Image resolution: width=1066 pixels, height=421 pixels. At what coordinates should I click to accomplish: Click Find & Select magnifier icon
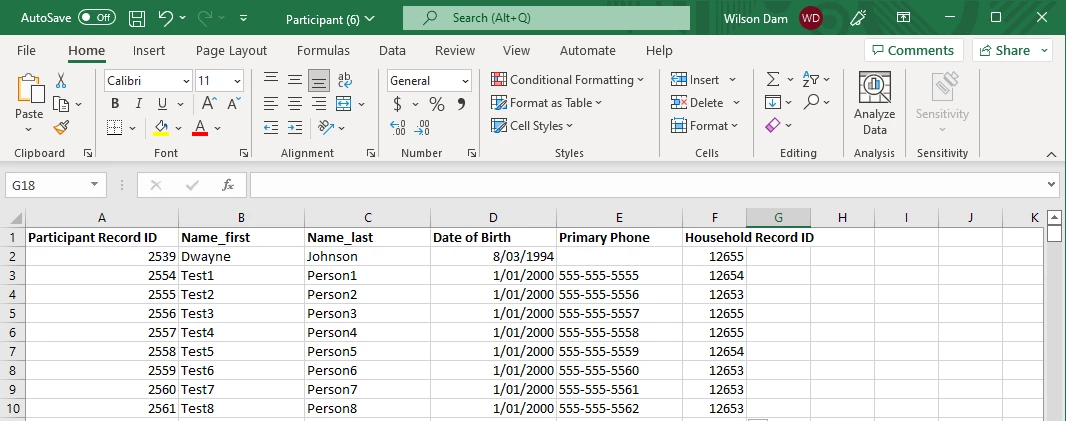point(810,102)
